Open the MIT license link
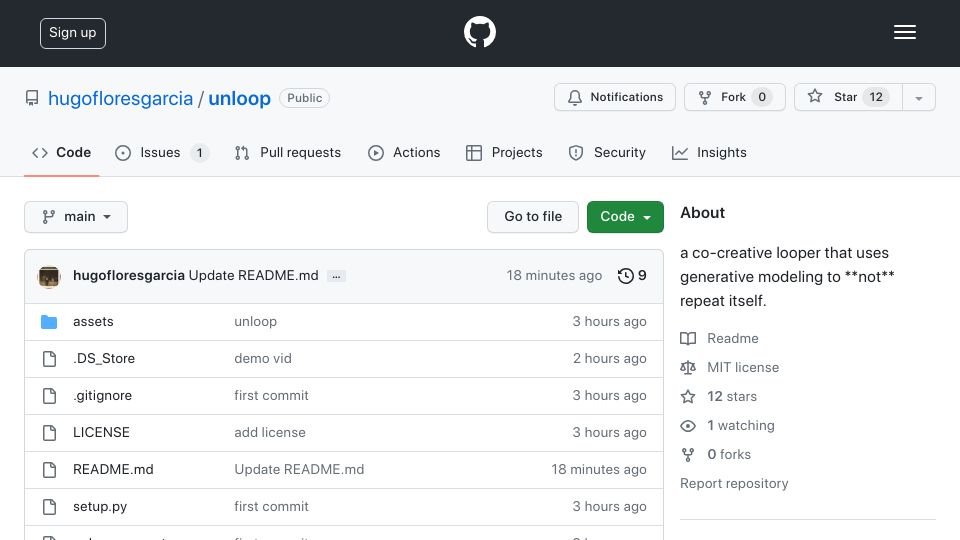960x540 pixels. 743,367
